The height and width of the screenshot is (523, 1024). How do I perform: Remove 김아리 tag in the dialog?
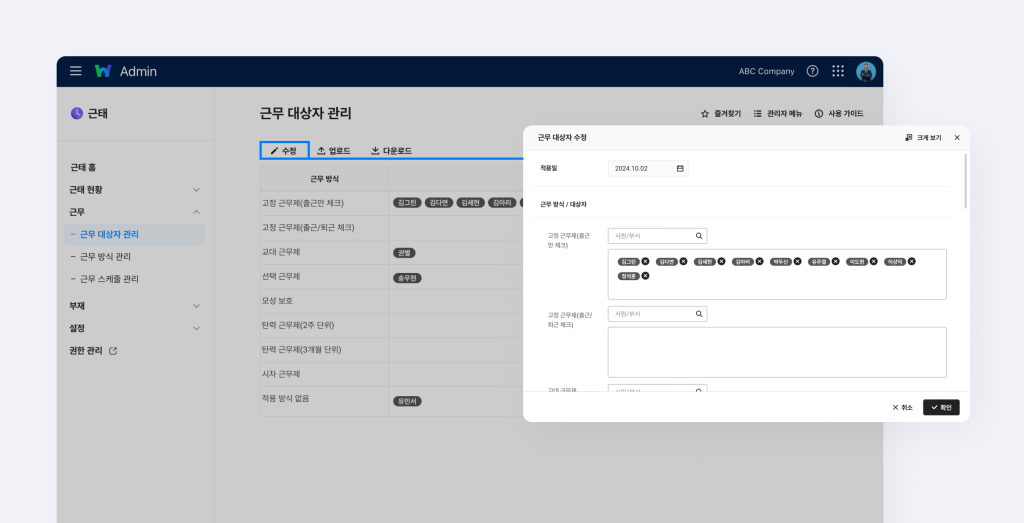(759, 261)
